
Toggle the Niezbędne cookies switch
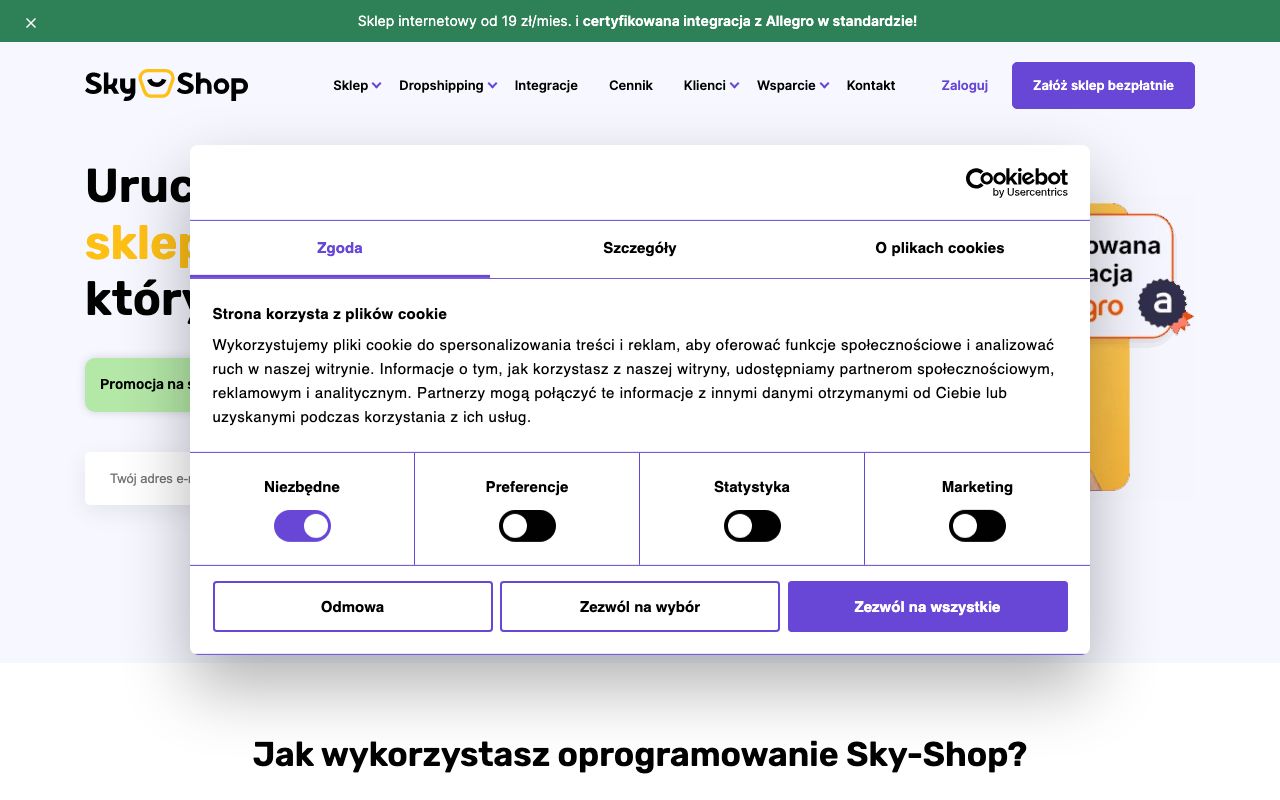click(302, 526)
